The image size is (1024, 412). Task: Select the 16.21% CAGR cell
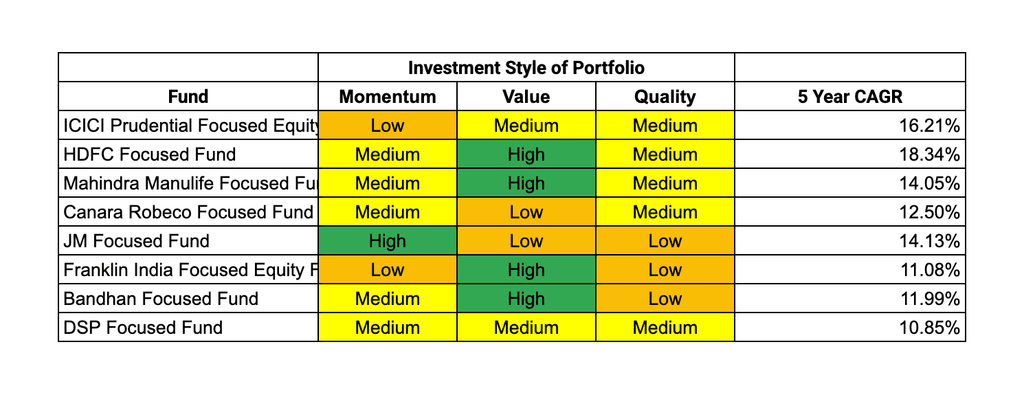[850, 125]
